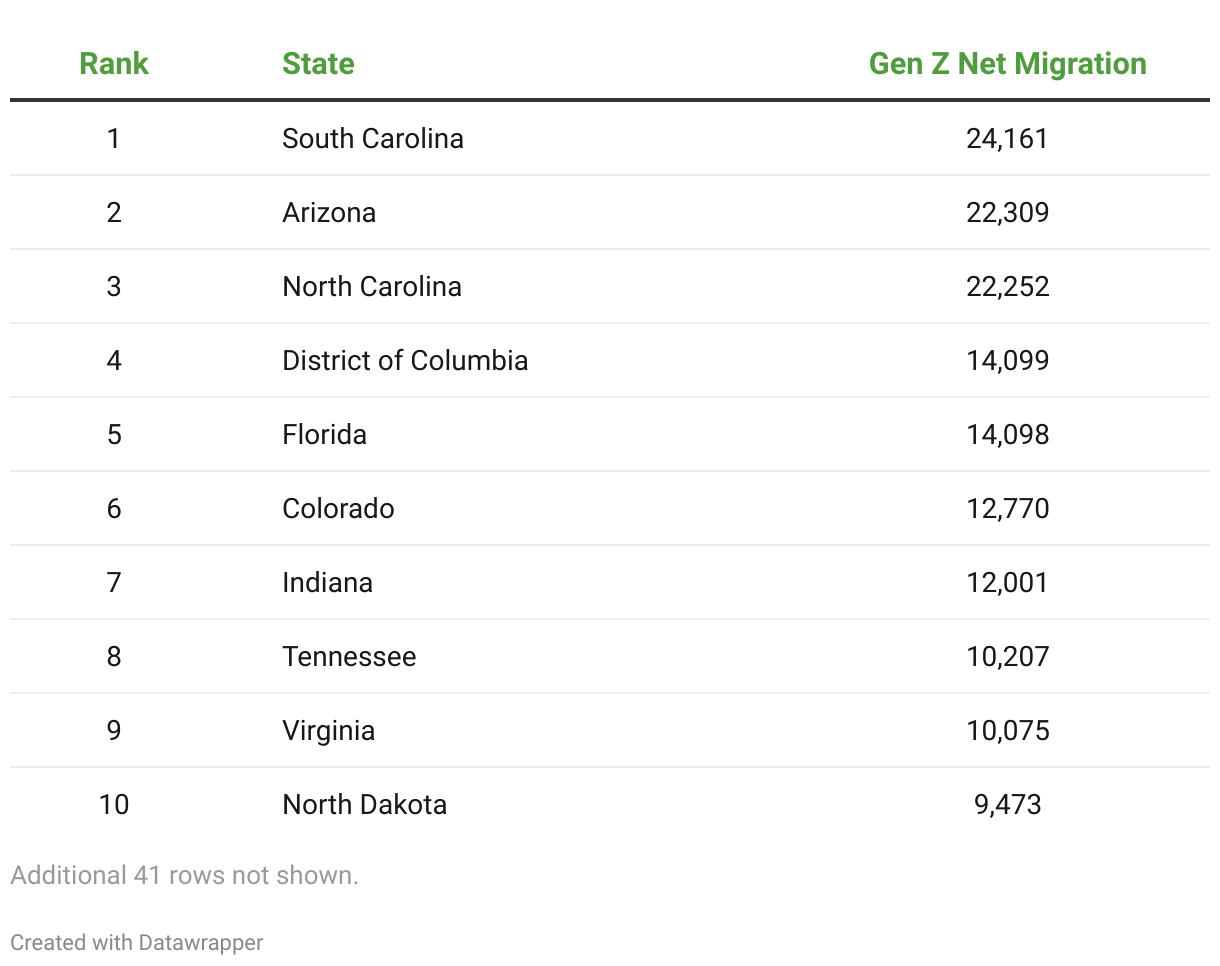This screenshot has width=1220, height=966.
Task: Click the Colorado state cell
Action: click(x=338, y=508)
